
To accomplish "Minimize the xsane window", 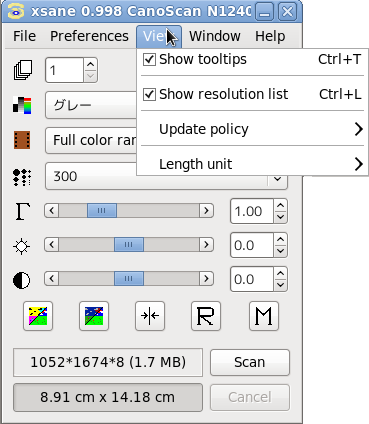I will pyautogui.click(x=265, y=12).
